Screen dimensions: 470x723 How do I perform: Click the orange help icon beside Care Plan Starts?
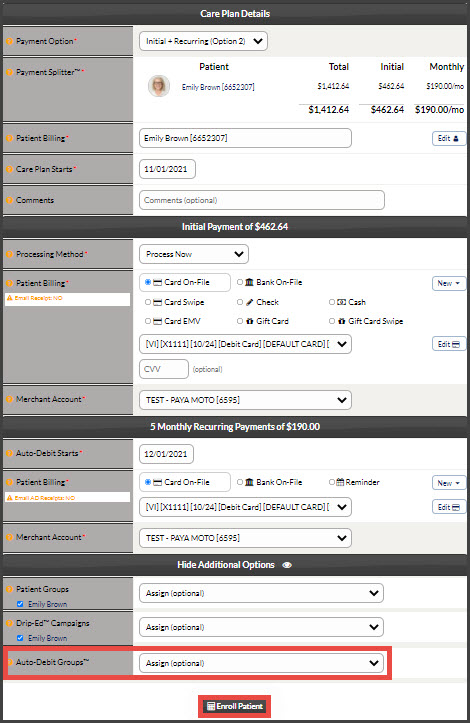(x=9, y=169)
